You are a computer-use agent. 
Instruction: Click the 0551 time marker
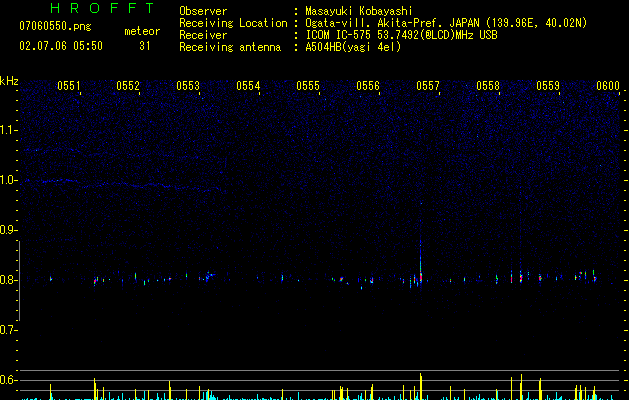pos(69,86)
